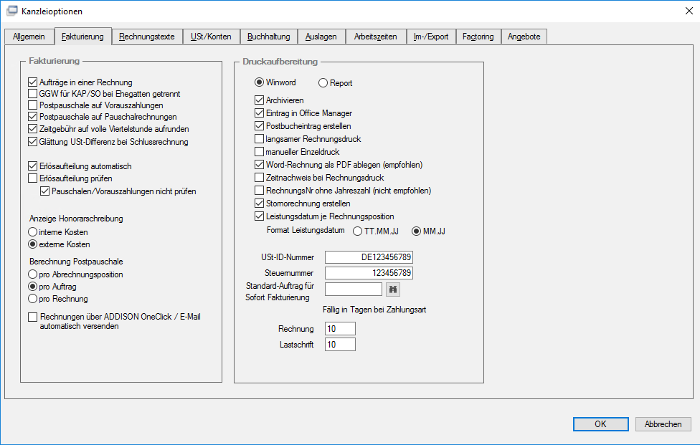Disable Erlösaufteilung automatisch
700x445 pixels.
pyautogui.click(x=33, y=166)
